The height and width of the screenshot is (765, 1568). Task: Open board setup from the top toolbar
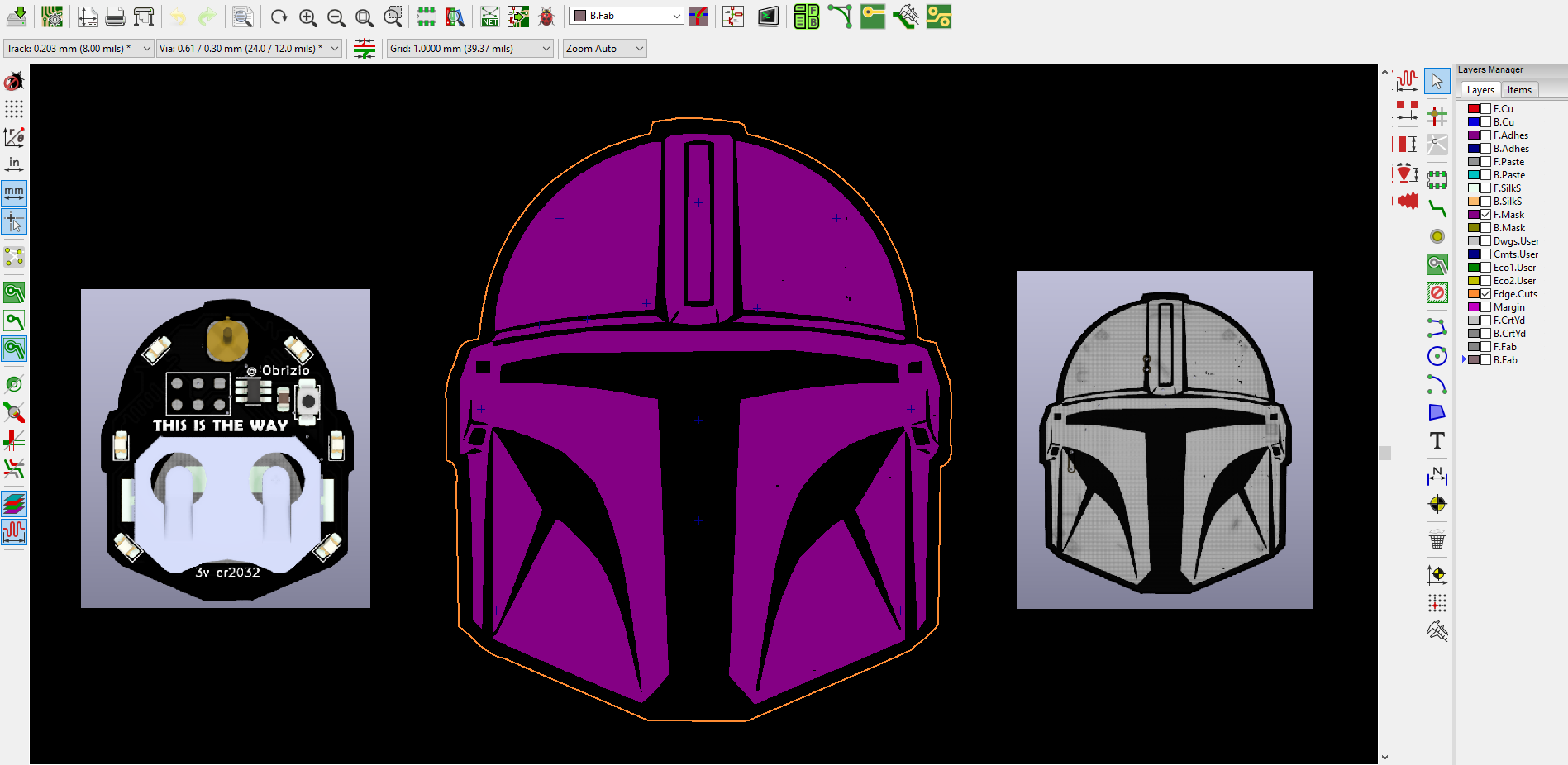52,16
